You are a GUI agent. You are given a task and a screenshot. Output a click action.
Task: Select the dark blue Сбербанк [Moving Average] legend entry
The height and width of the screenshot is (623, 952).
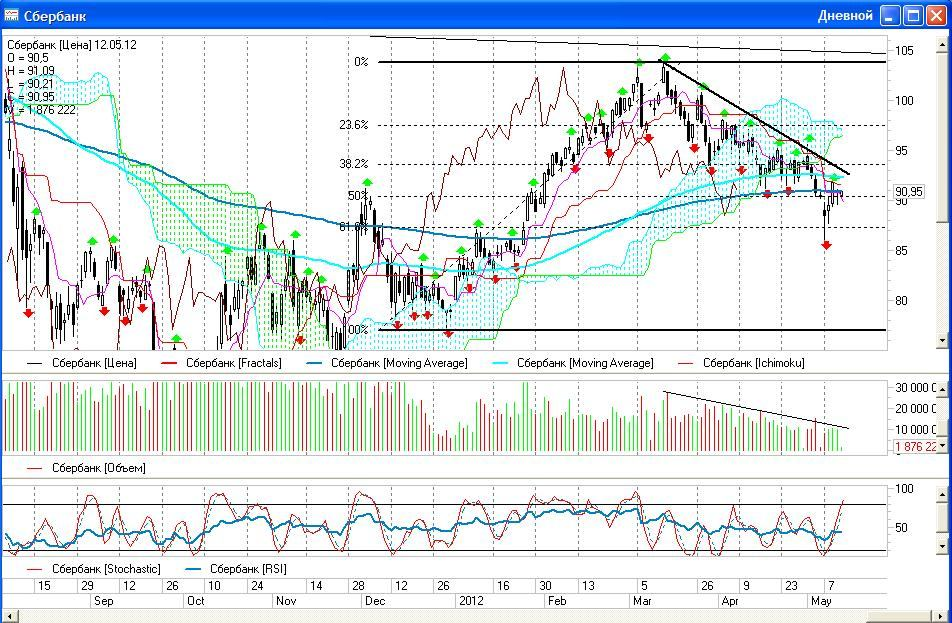coord(386,363)
